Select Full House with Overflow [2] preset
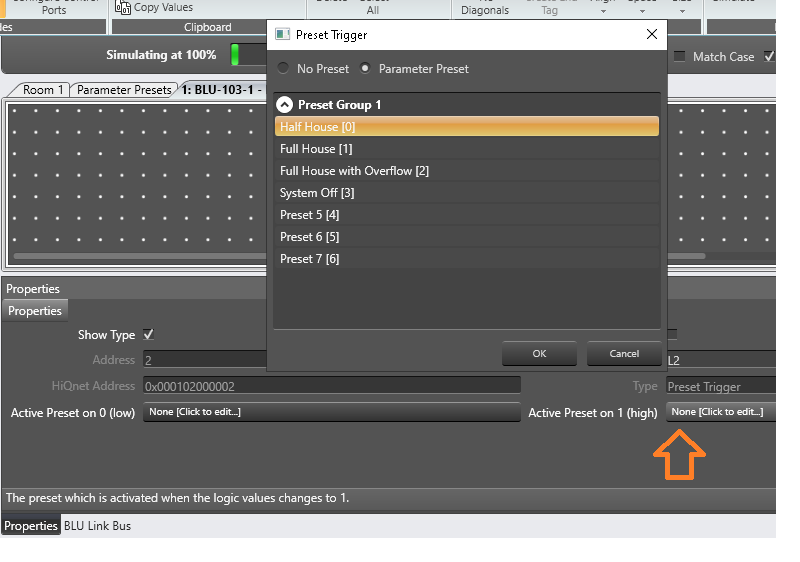The image size is (800, 562). (354, 171)
